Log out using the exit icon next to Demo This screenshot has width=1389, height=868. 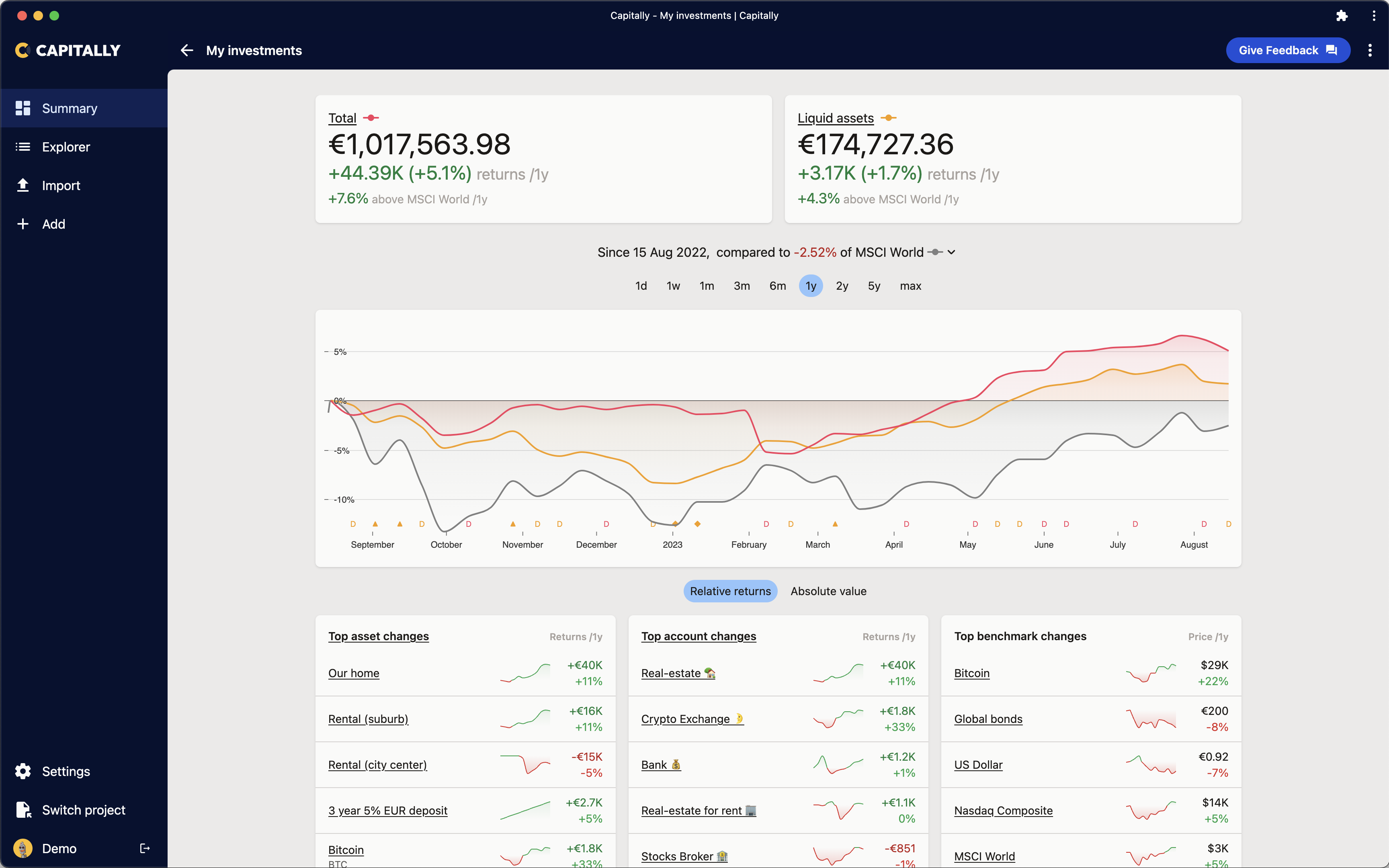pyautogui.click(x=145, y=848)
